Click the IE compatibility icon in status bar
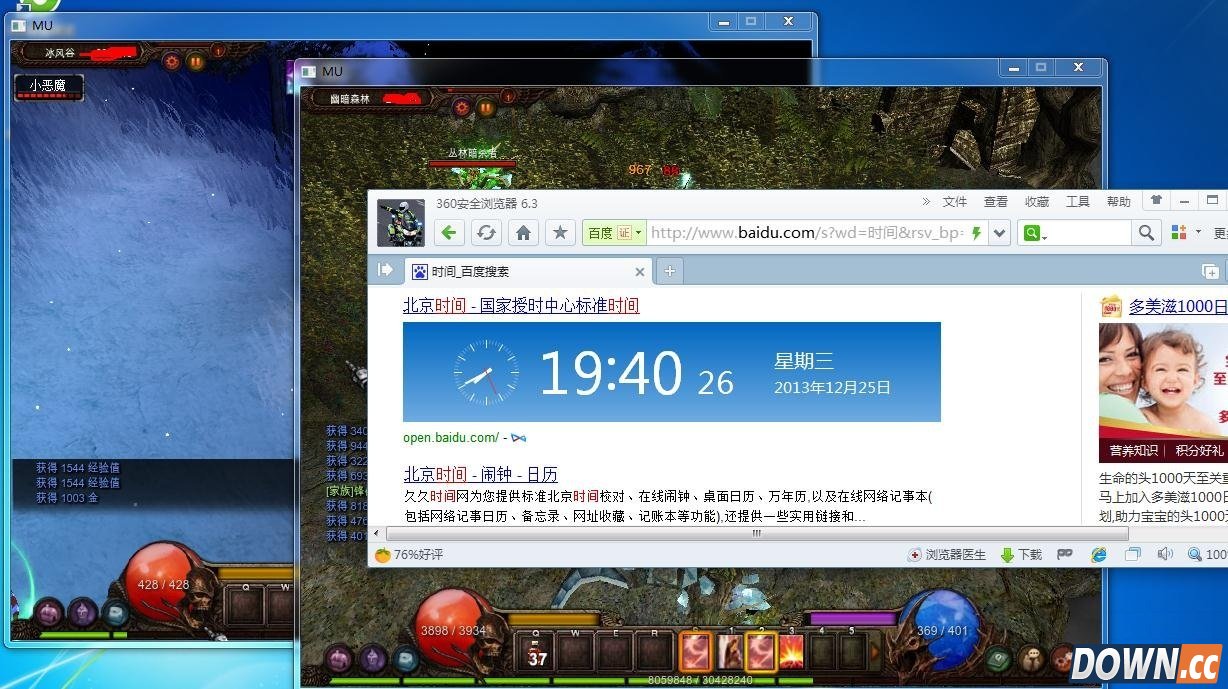 (x=1098, y=554)
